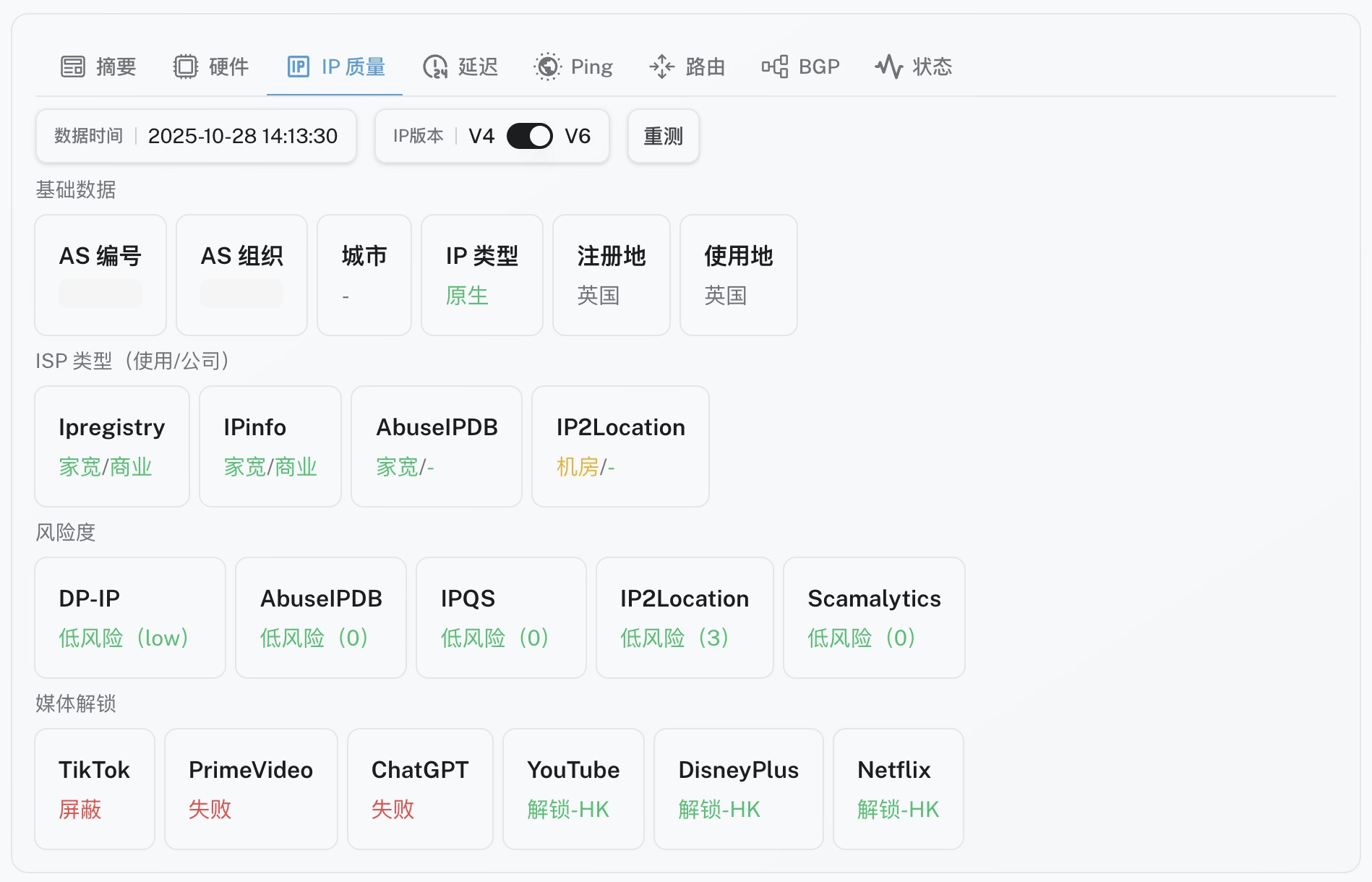Select the V4 label of IP version
The width and height of the screenshot is (1372, 882).
(481, 136)
